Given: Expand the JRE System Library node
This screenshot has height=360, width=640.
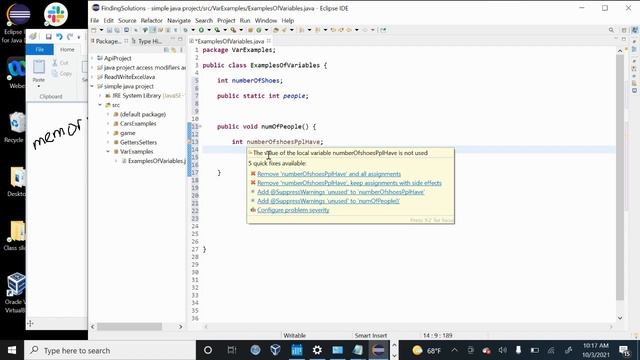Looking at the screenshot, I should tap(100, 96).
